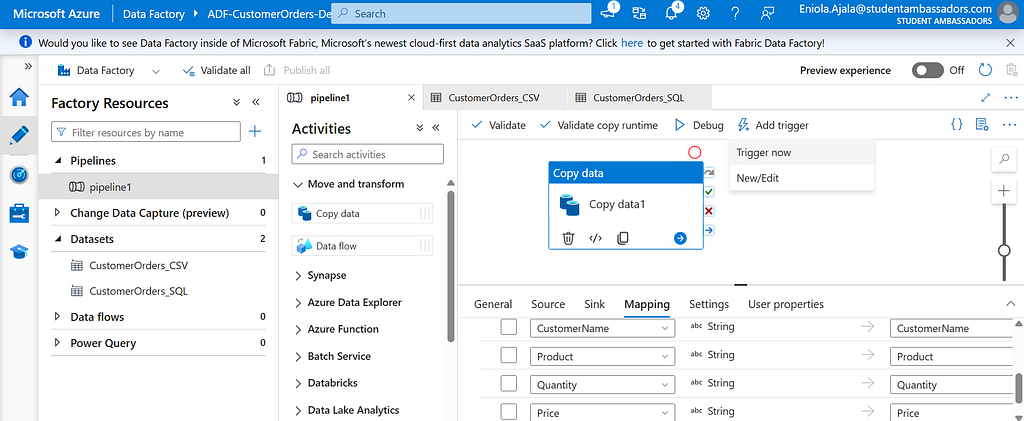The image size is (1024, 421).
Task: Zoom in canvas with plus icon
Action: pyautogui.click(x=1004, y=191)
